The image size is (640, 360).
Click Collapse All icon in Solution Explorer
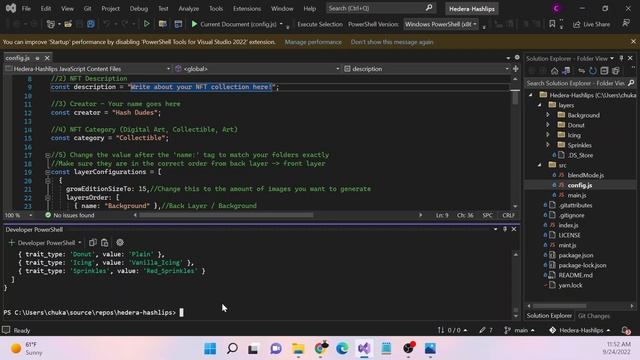tap(604, 71)
